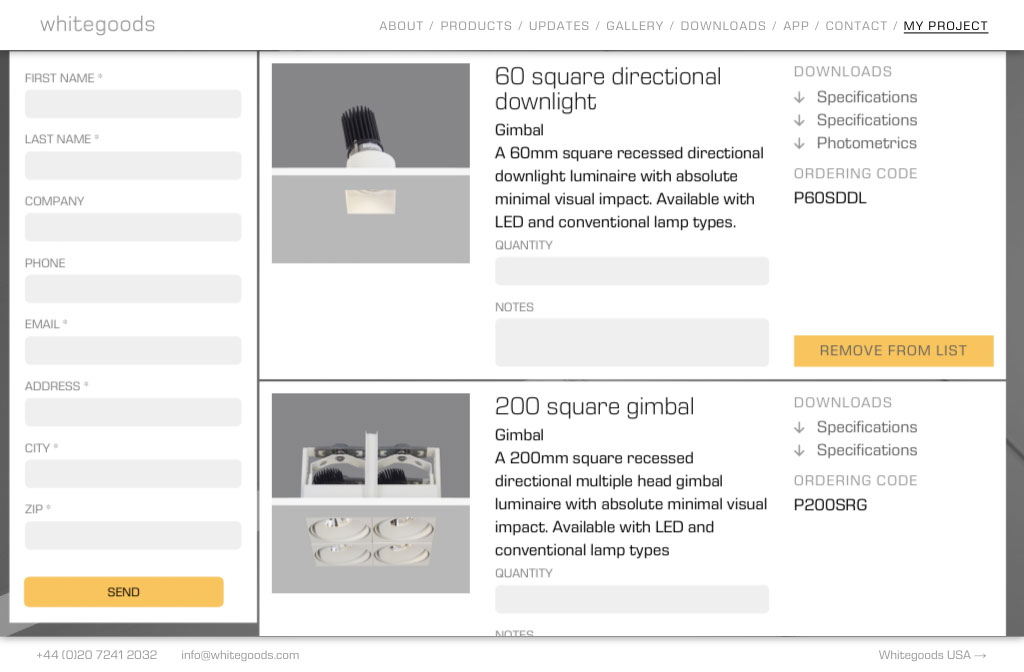Click the "60 square directional downlight" title
The image size is (1024, 672).
pos(608,89)
